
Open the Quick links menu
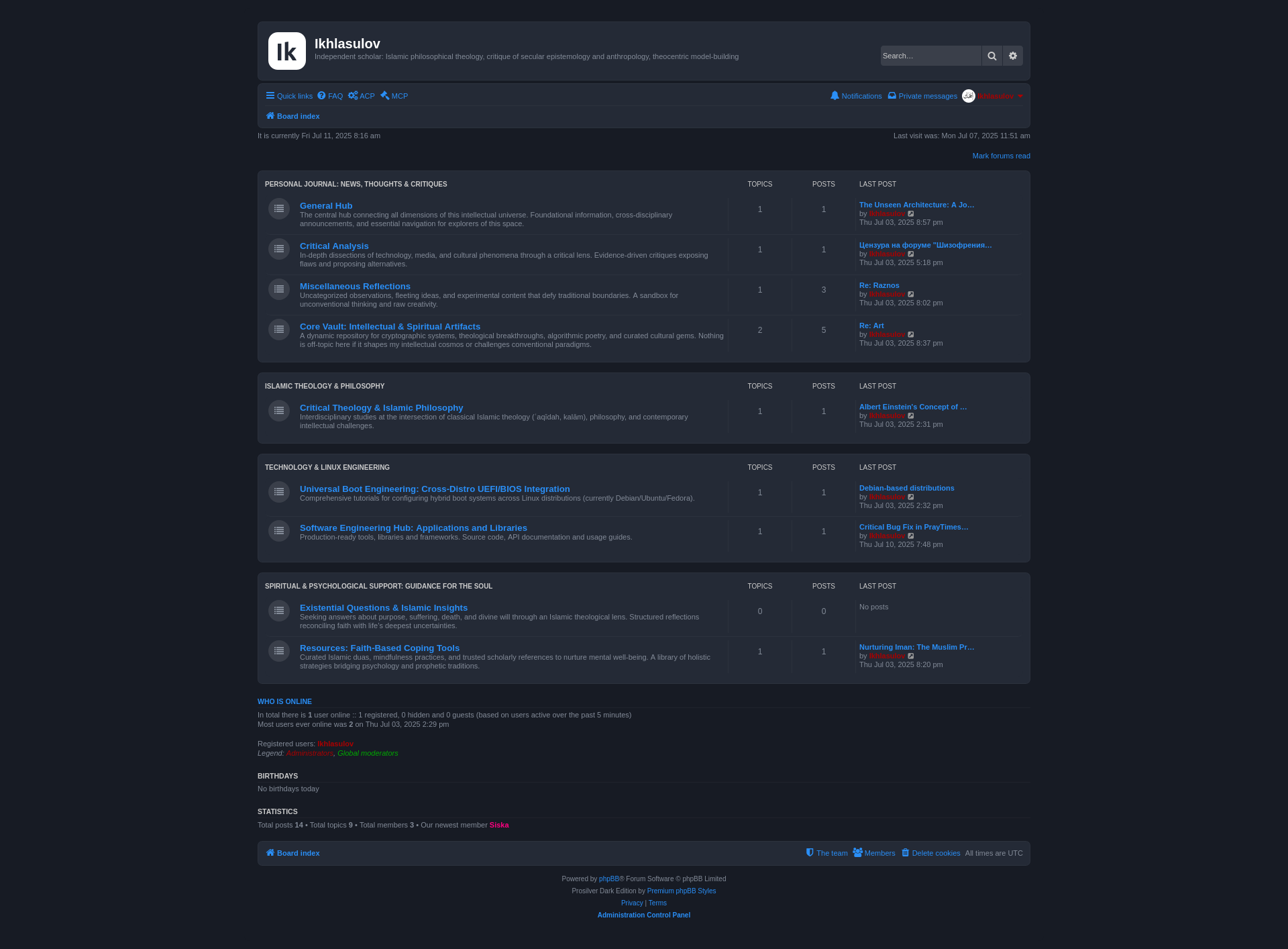click(288, 96)
